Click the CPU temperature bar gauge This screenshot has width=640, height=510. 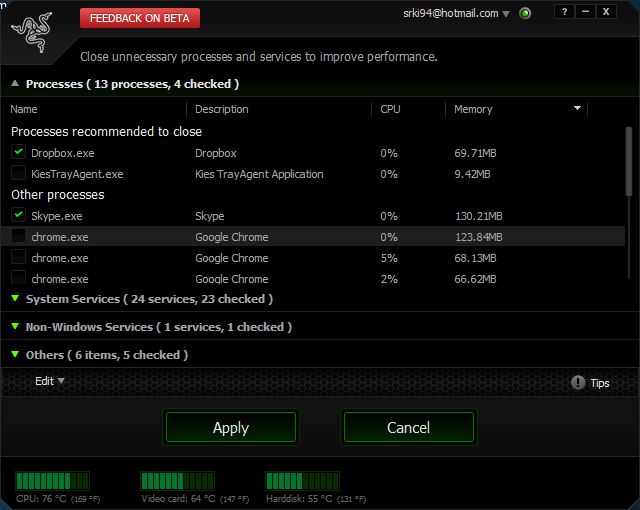pos(52,481)
